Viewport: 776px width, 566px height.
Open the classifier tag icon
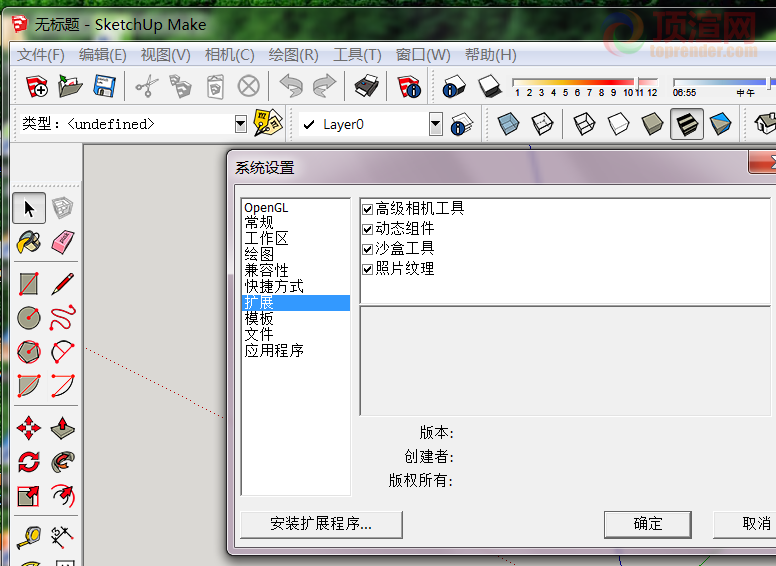[268, 123]
